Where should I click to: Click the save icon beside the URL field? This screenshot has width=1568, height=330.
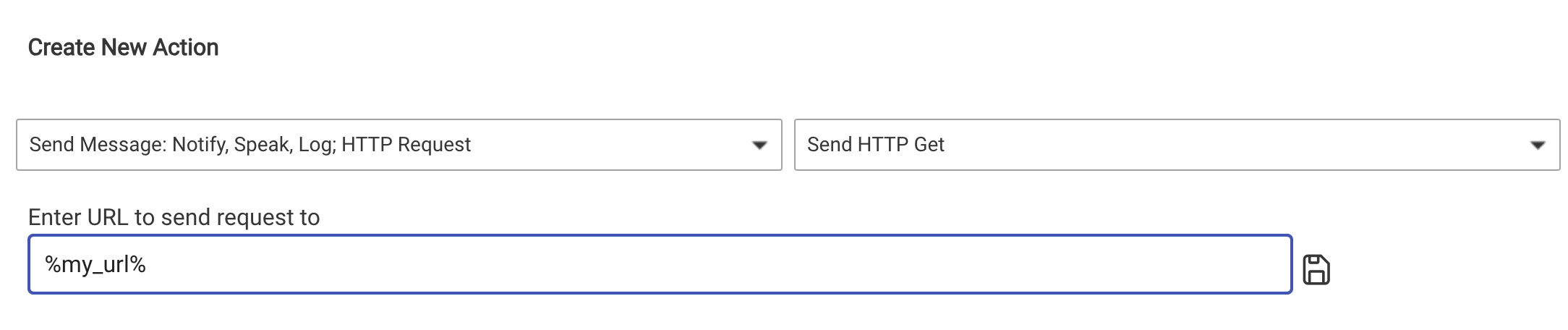[1316, 270]
